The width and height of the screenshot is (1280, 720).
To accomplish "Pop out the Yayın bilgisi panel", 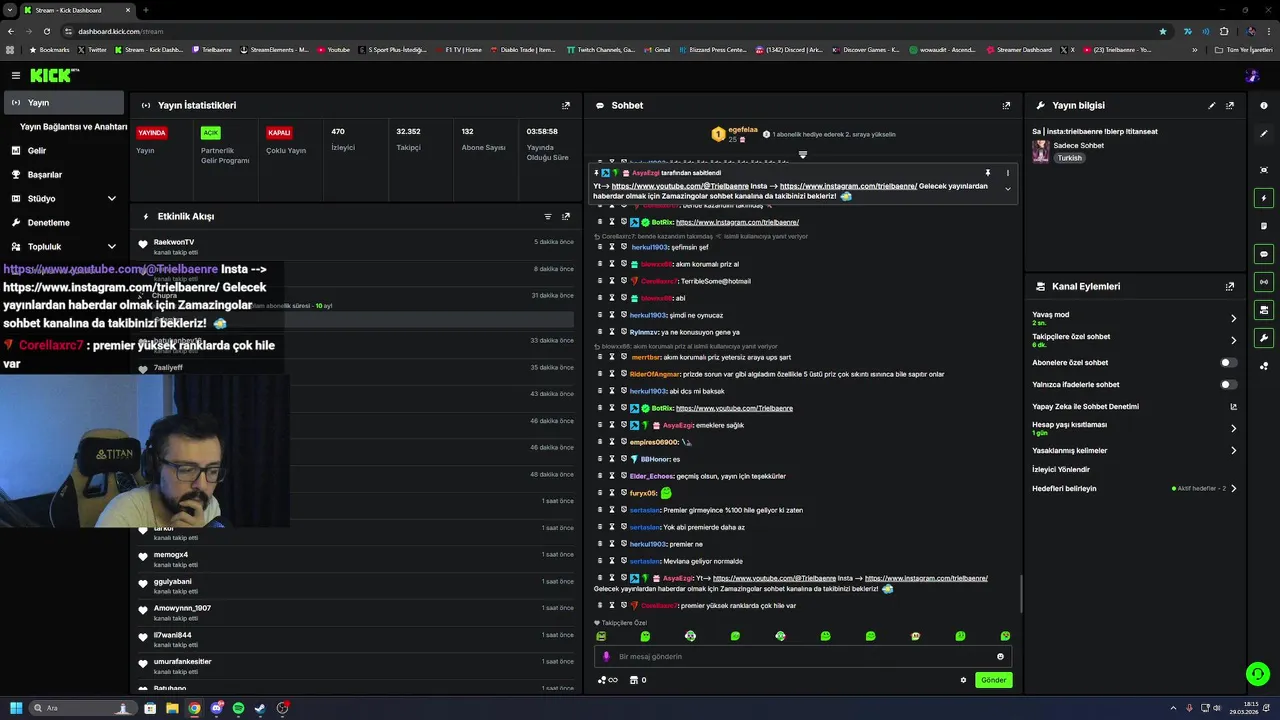I will [x=1230, y=105].
